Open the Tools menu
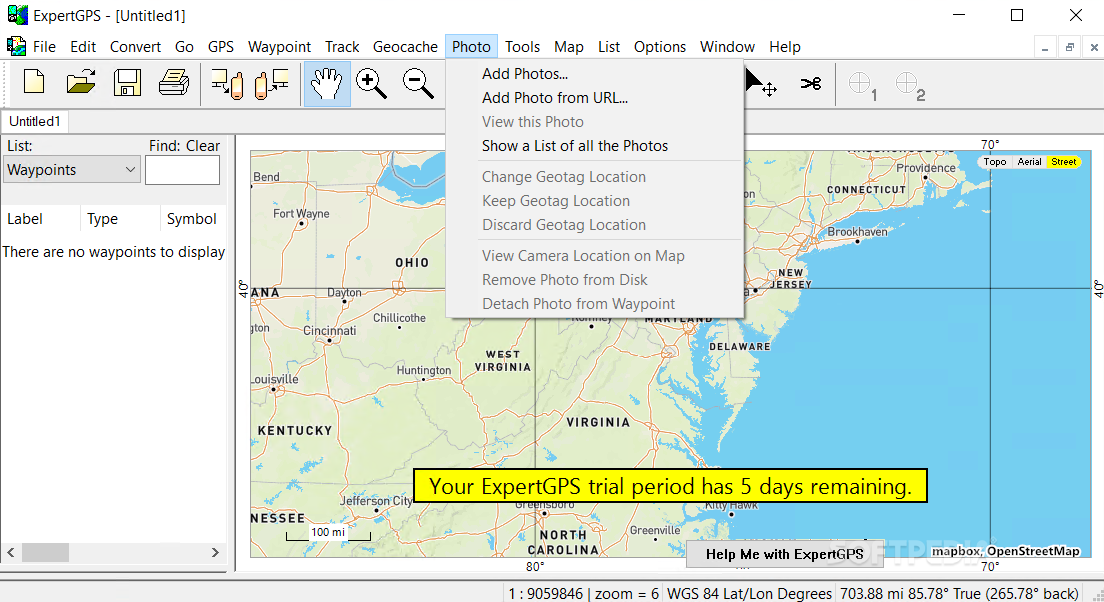 [522, 46]
